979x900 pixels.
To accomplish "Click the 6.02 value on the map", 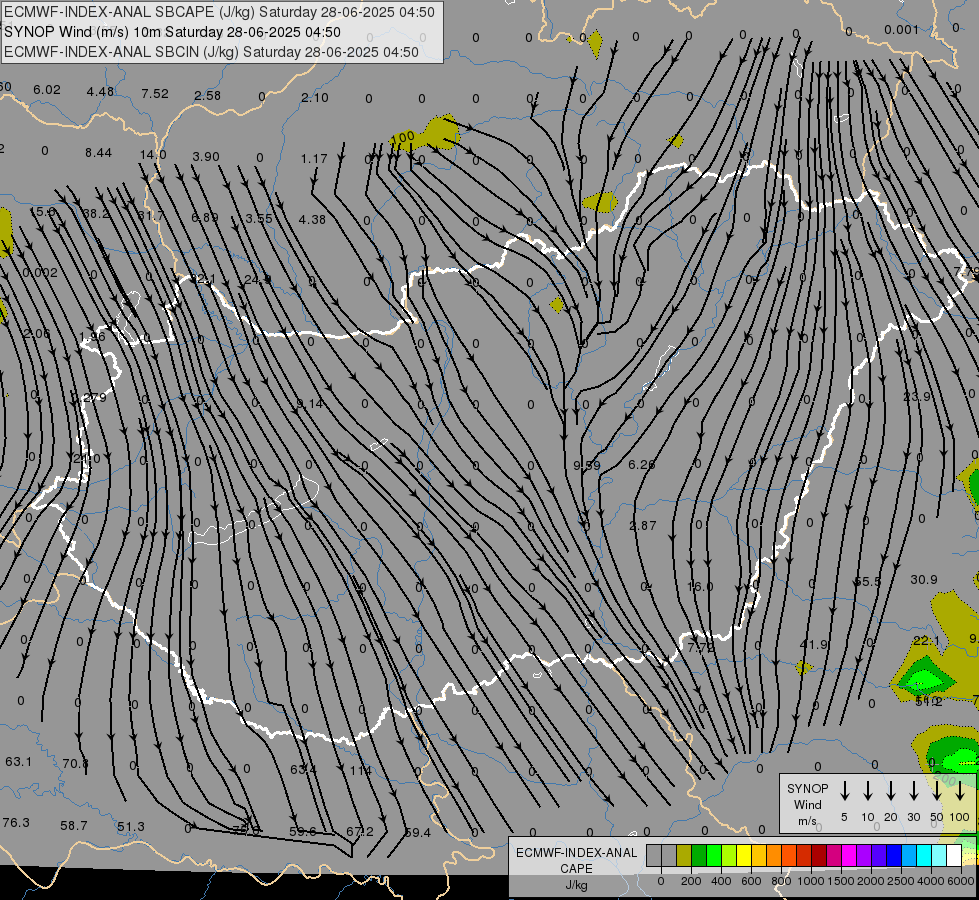I will tap(47, 90).
